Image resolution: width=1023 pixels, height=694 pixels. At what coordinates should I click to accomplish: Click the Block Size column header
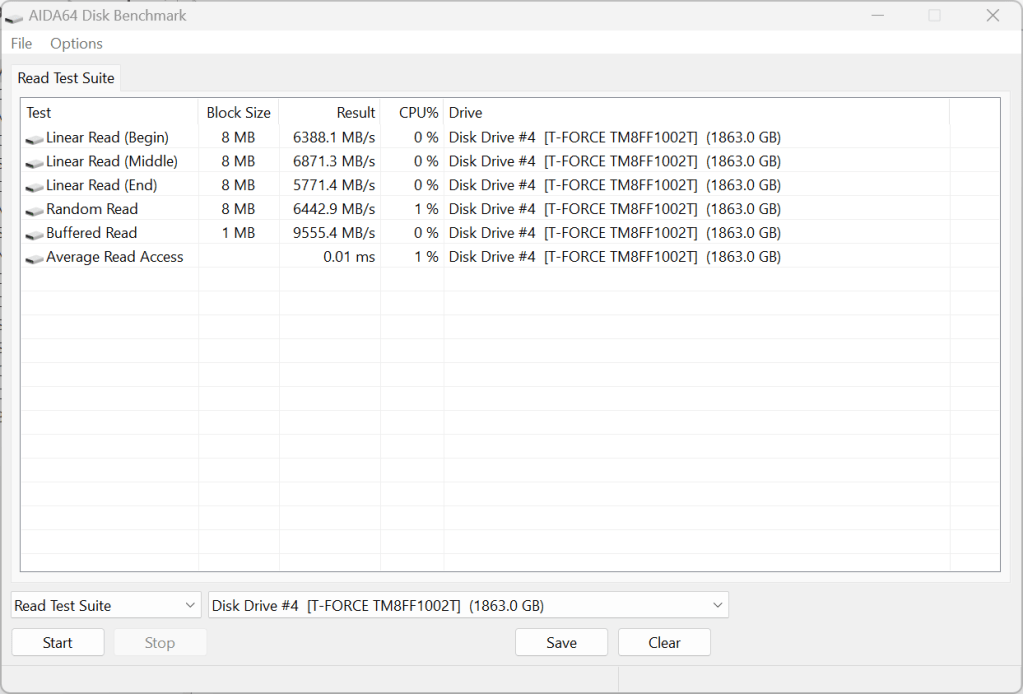[239, 112]
